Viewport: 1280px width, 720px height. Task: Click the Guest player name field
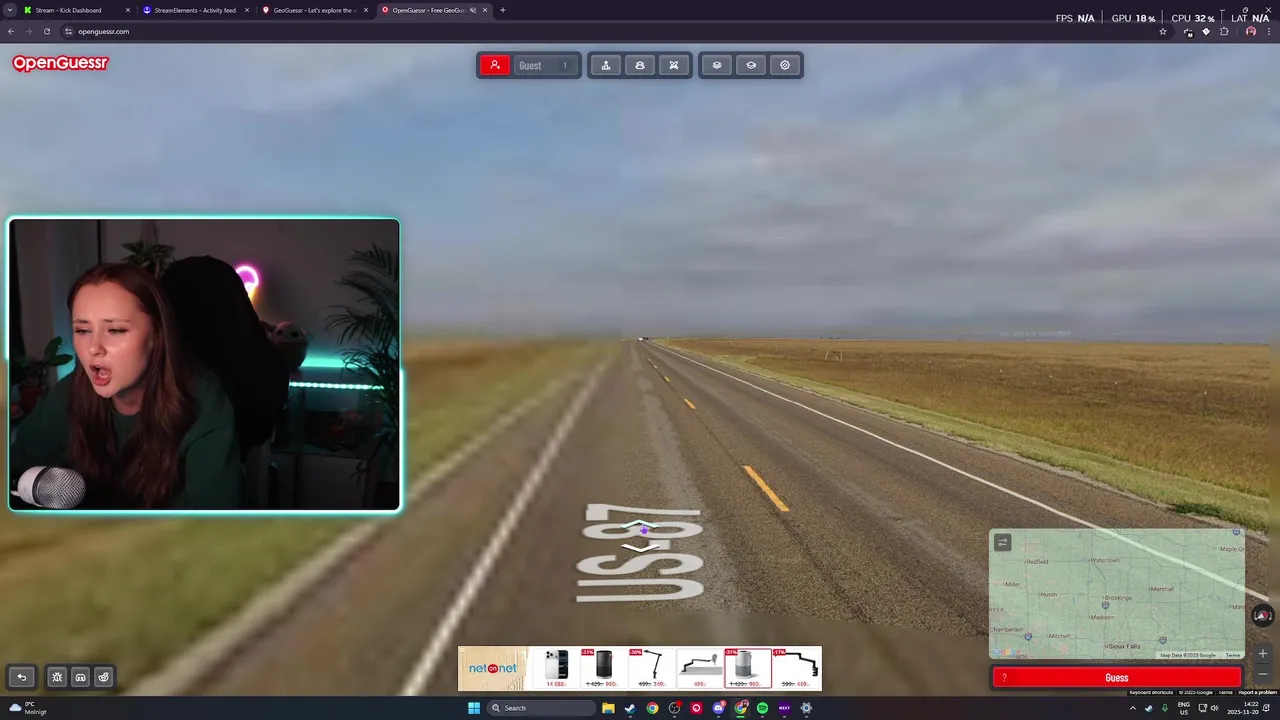pos(544,65)
